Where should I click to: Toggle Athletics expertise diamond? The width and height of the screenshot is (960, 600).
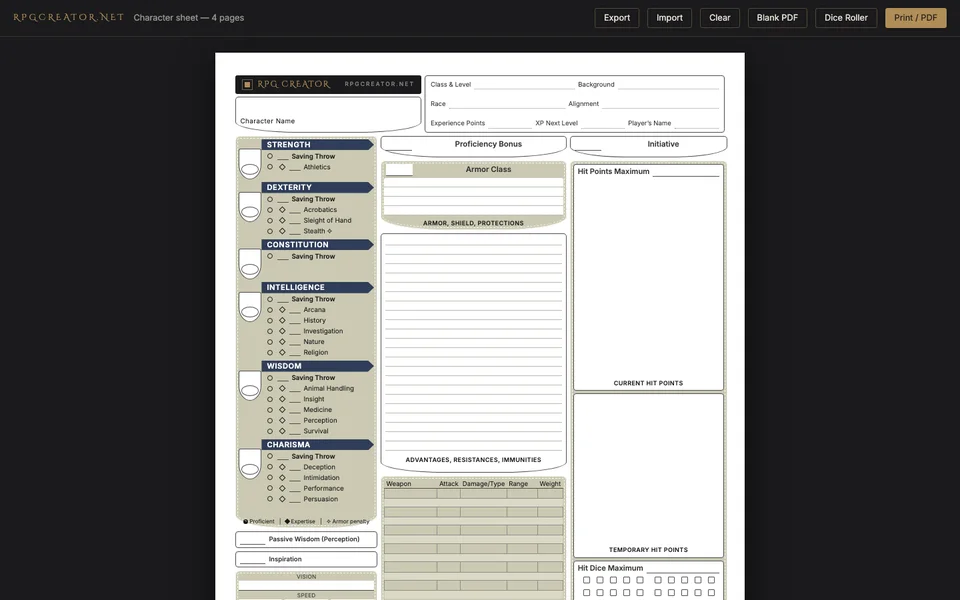[x=282, y=167]
